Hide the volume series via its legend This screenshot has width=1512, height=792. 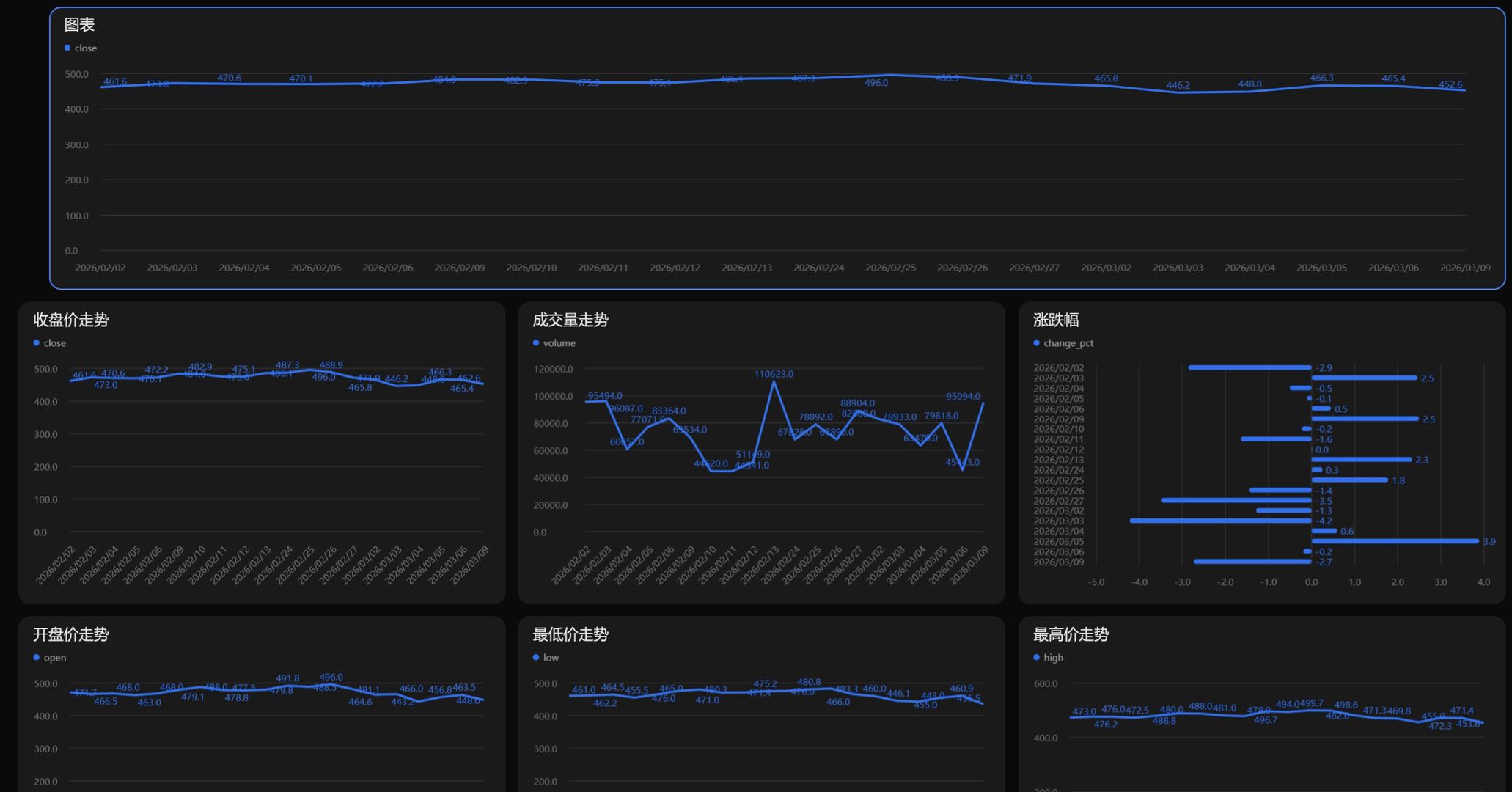[x=559, y=343]
